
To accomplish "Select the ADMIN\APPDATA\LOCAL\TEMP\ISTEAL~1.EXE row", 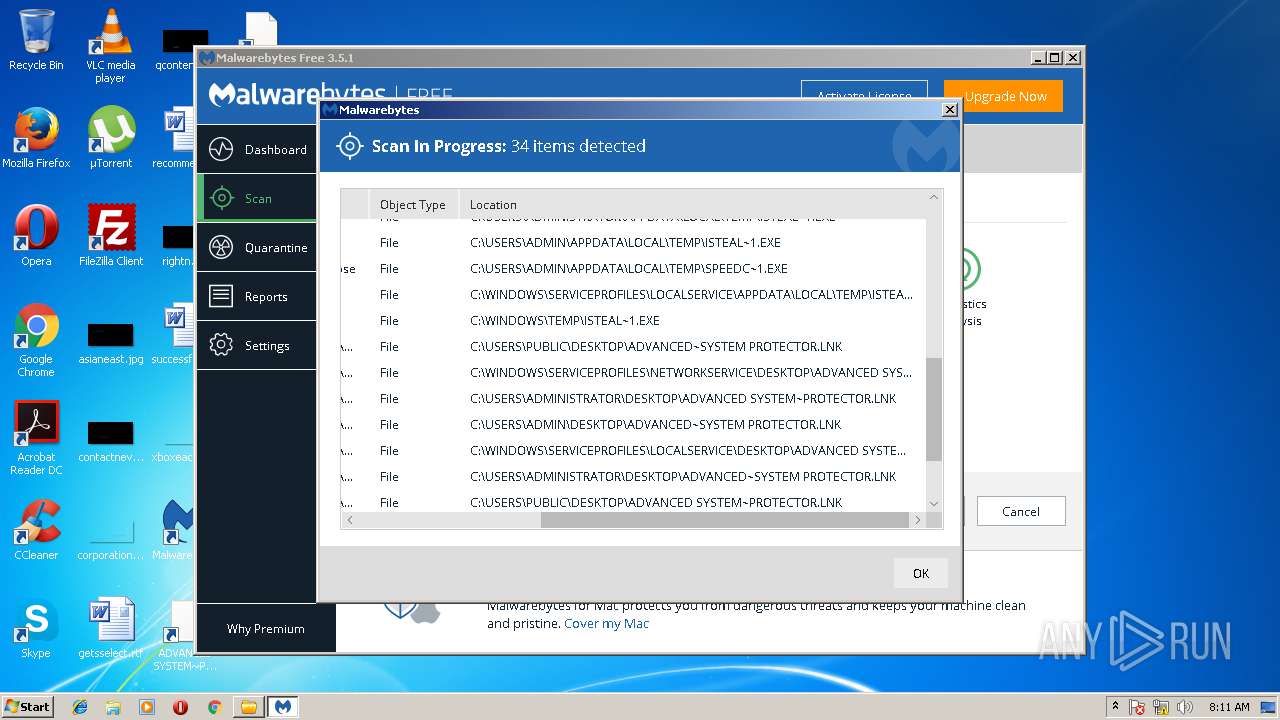I will click(633, 243).
